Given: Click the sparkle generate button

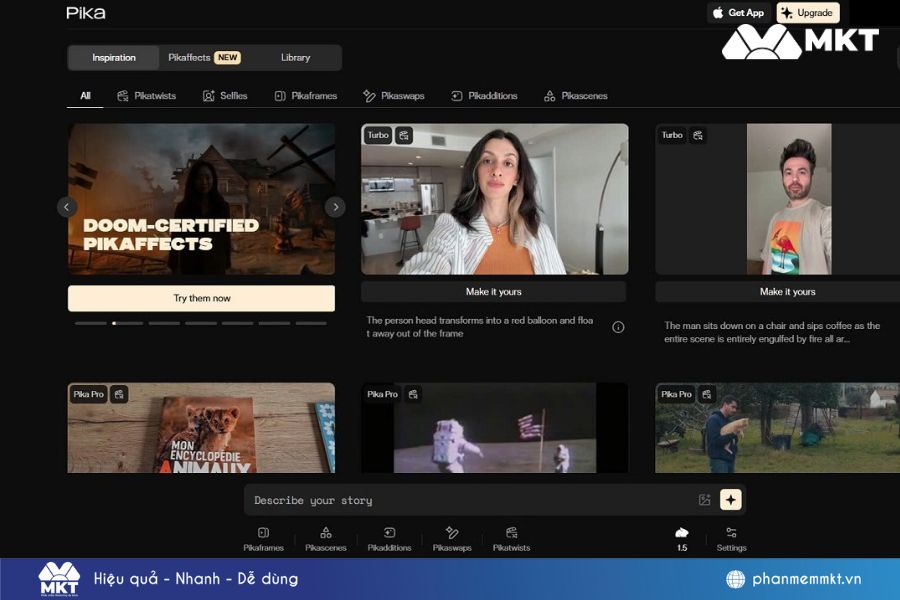Looking at the screenshot, I should click(x=731, y=500).
